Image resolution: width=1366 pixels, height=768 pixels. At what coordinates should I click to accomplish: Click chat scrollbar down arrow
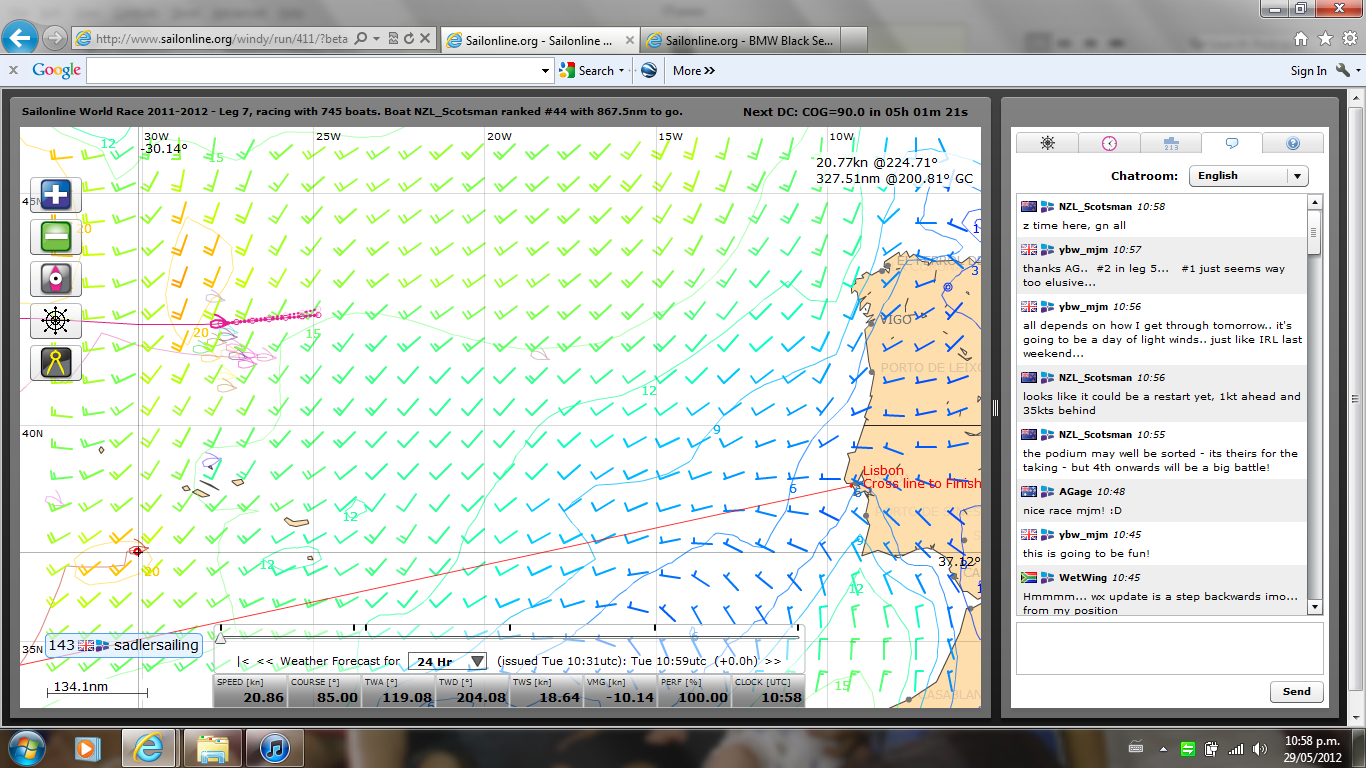[1315, 607]
